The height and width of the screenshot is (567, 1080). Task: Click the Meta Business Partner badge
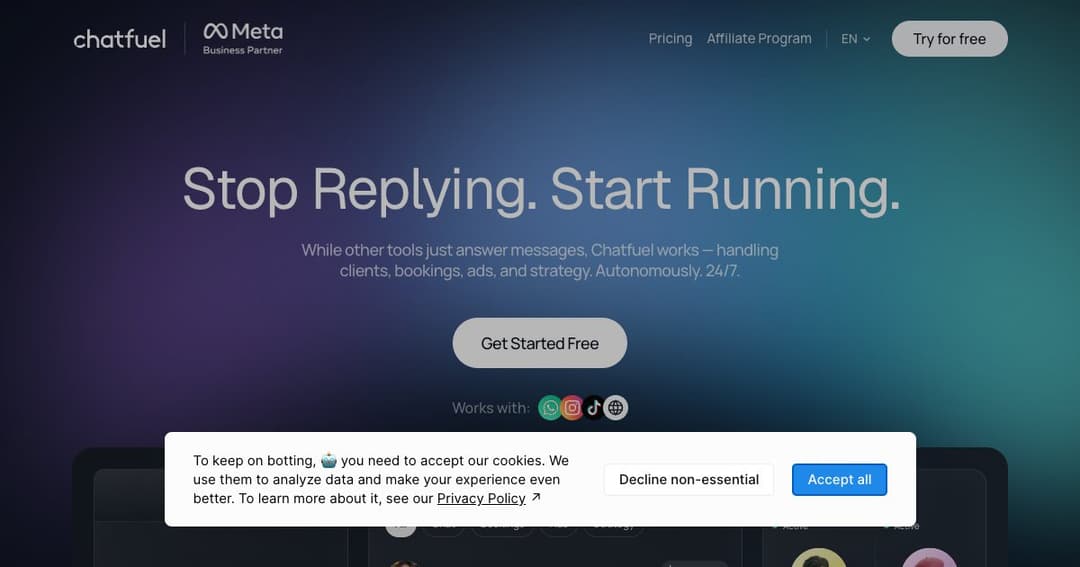(x=242, y=39)
